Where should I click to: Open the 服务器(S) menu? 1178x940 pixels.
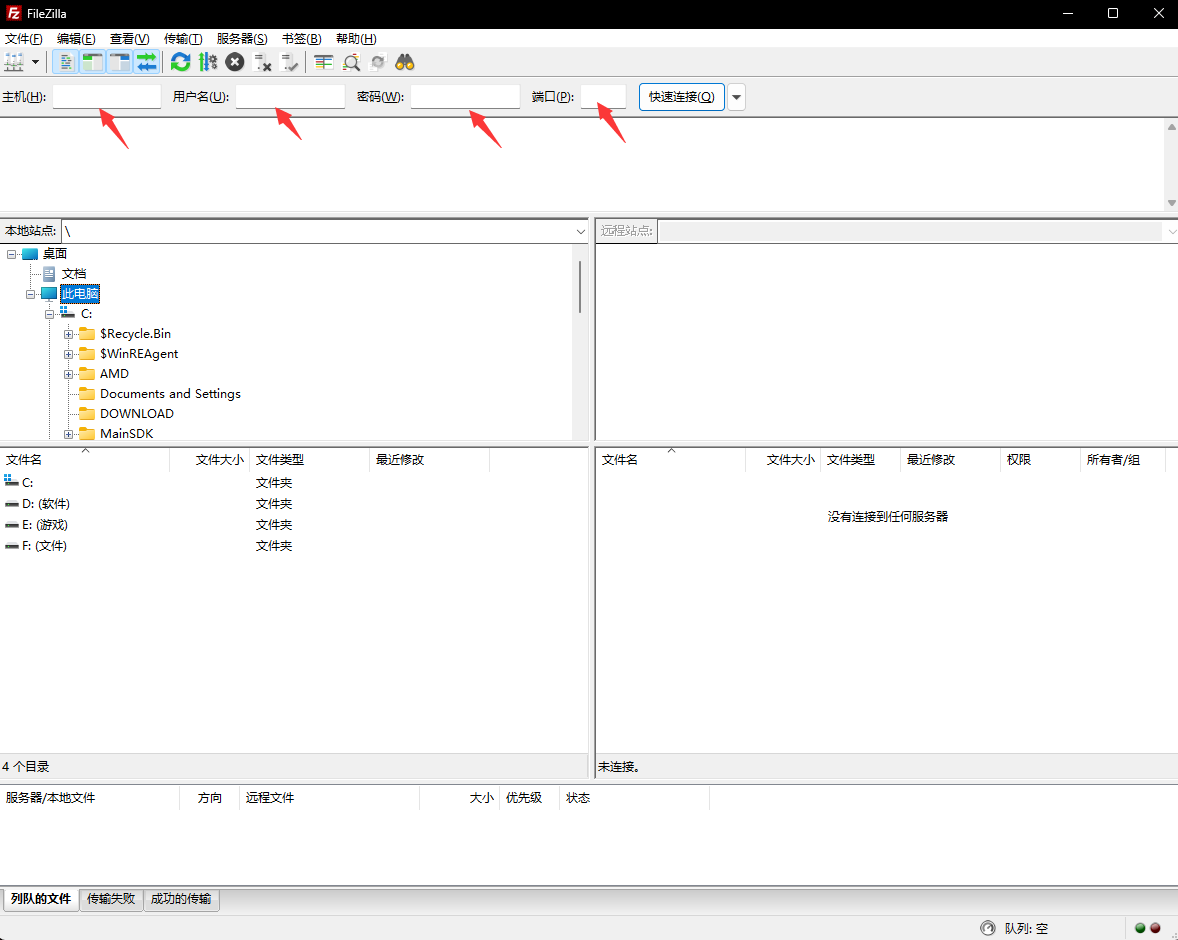(x=242, y=38)
